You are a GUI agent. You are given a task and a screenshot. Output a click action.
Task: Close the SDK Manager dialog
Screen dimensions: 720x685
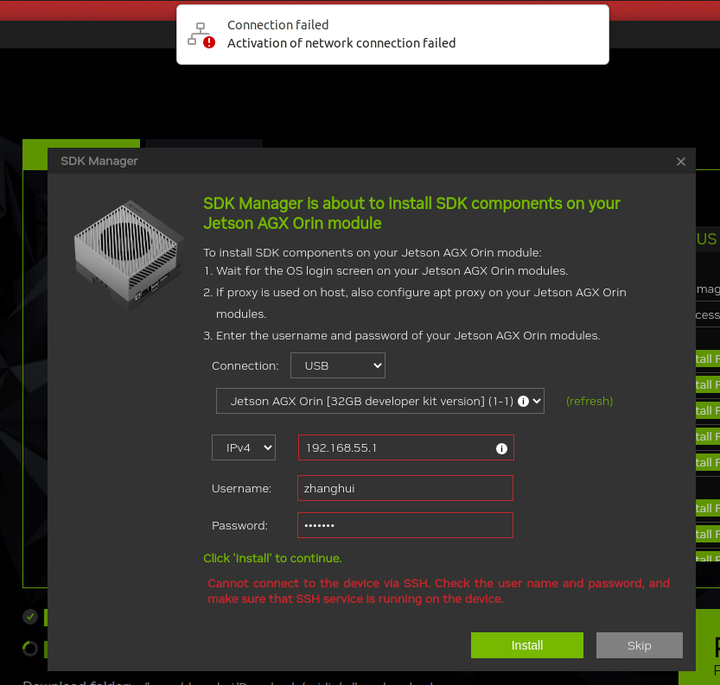681,162
